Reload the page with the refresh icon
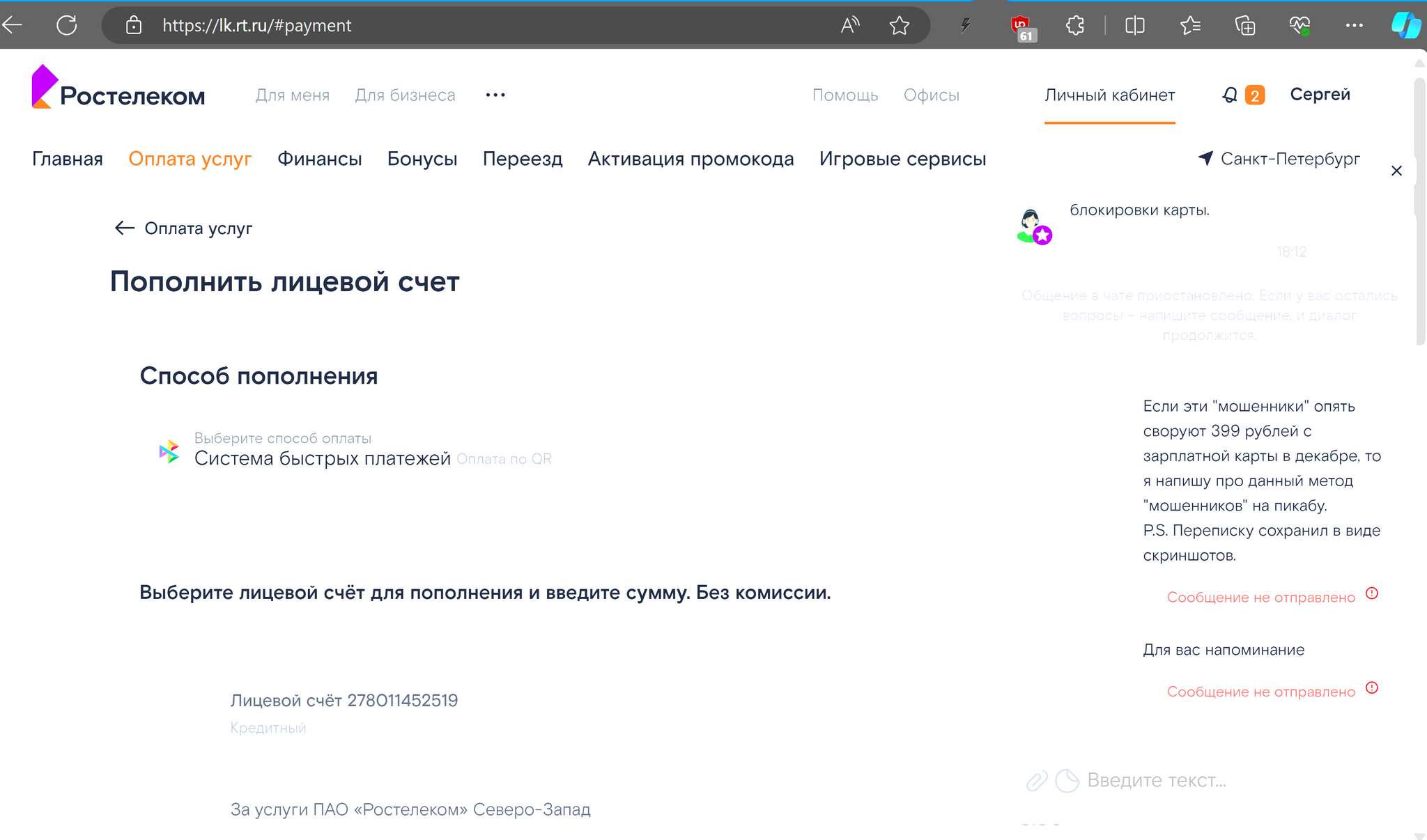Image resolution: width=1427 pixels, height=840 pixels. tap(67, 26)
